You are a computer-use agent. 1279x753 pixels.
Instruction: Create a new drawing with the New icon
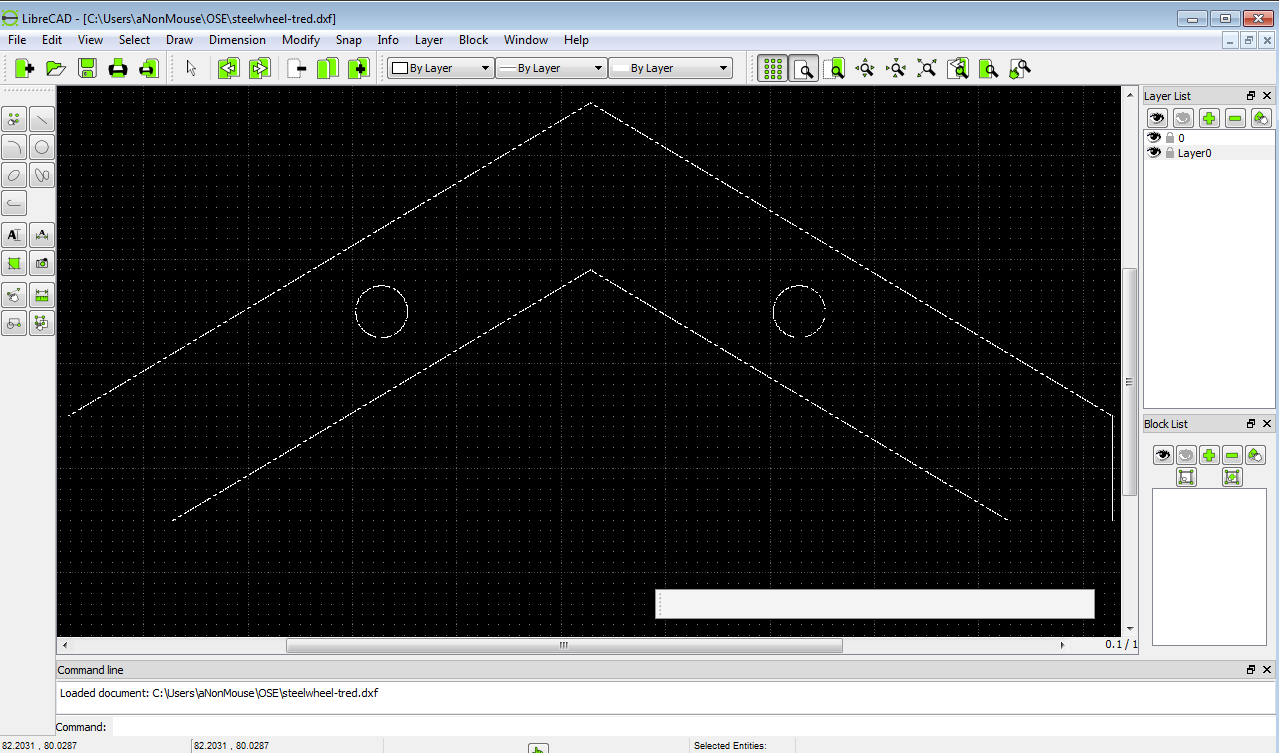coord(25,68)
